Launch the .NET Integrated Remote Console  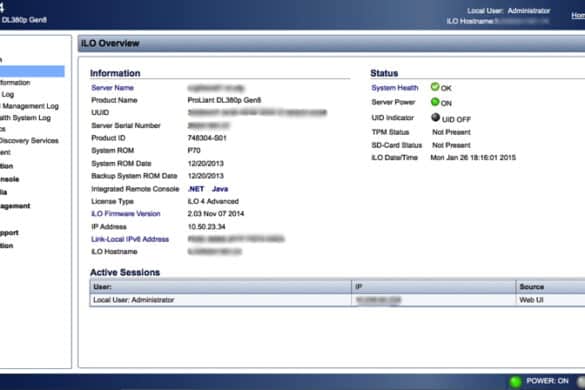196,189
